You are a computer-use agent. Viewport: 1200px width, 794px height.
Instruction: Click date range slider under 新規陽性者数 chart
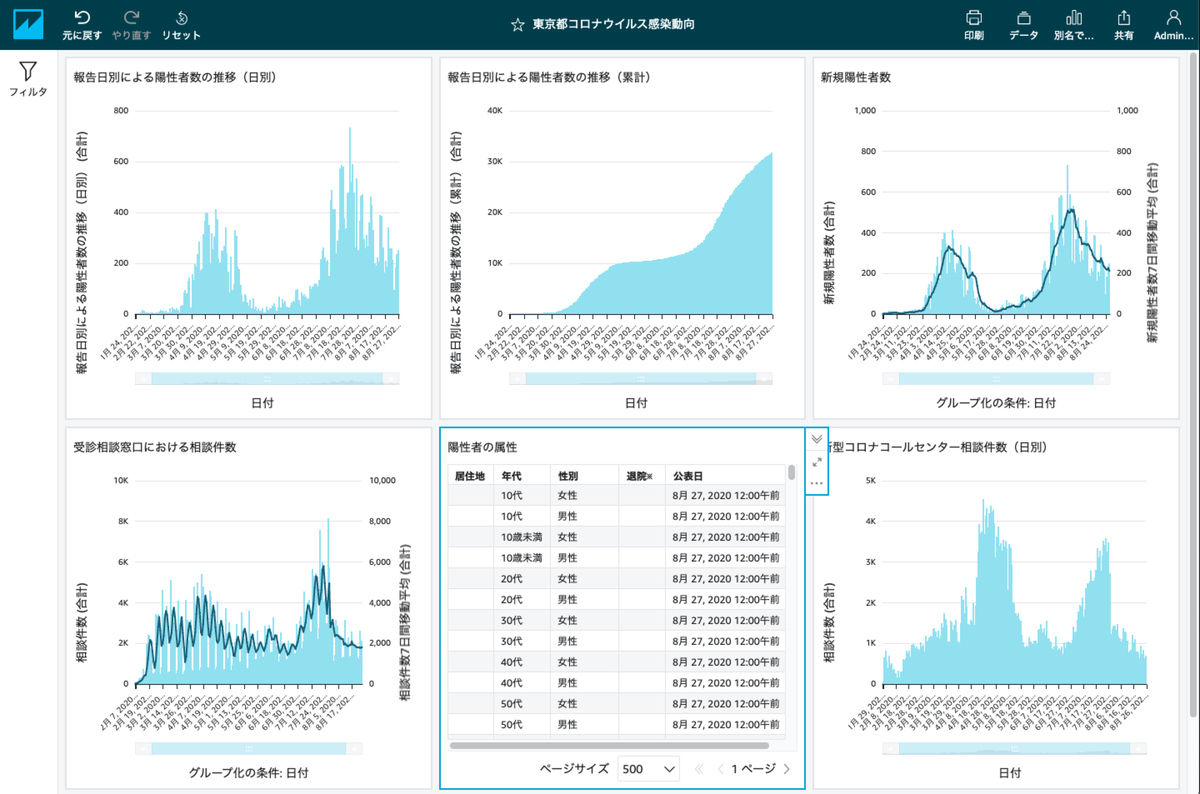pos(996,379)
